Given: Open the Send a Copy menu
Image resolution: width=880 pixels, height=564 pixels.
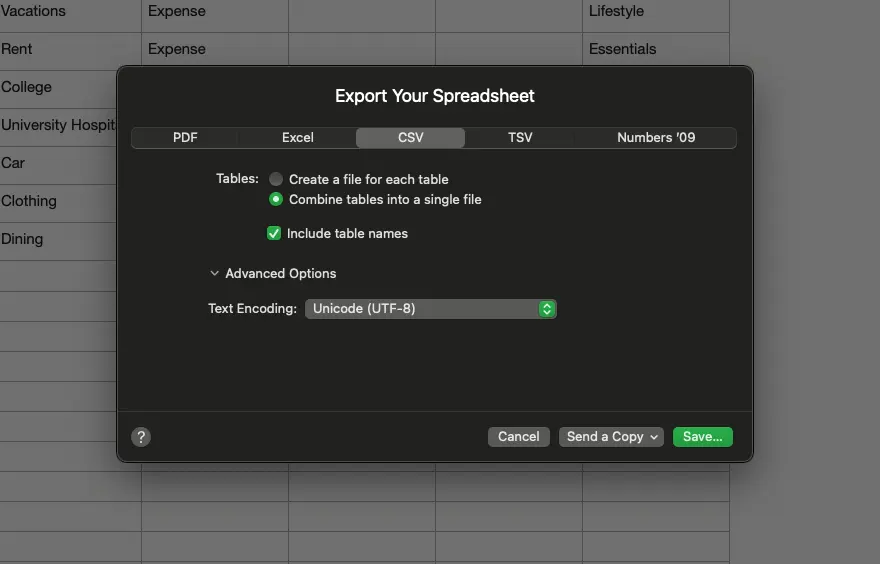Looking at the screenshot, I should tap(611, 437).
